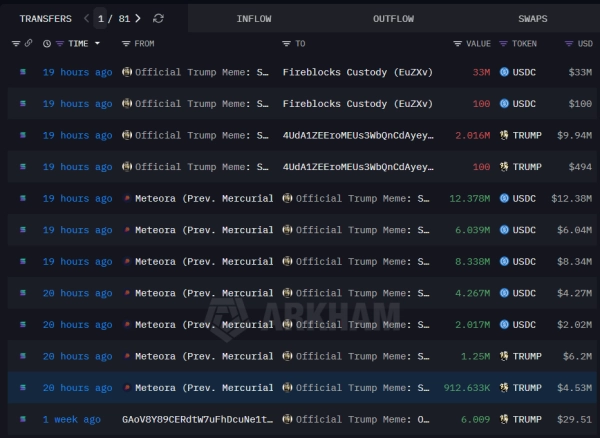600x438 pixels.
Task: Click the transaction link icon in header
Action: click(29, 44)
